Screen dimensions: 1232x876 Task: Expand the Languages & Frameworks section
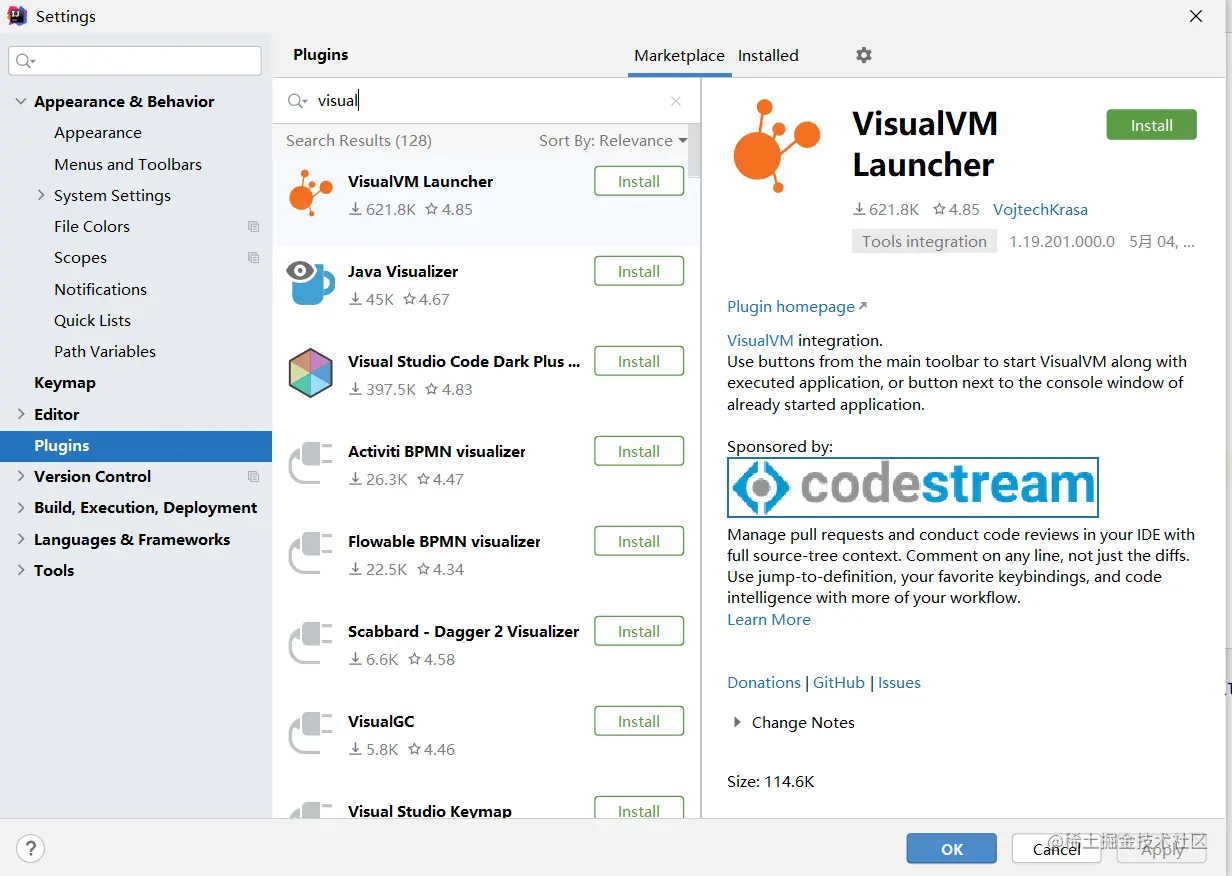pyautogui.click(x=21, y=539)
